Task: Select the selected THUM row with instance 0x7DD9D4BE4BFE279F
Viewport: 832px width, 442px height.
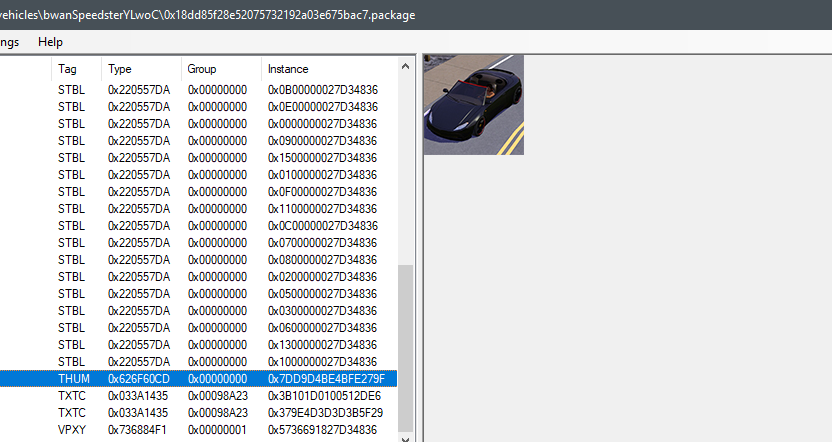Action: coord(198,378)
